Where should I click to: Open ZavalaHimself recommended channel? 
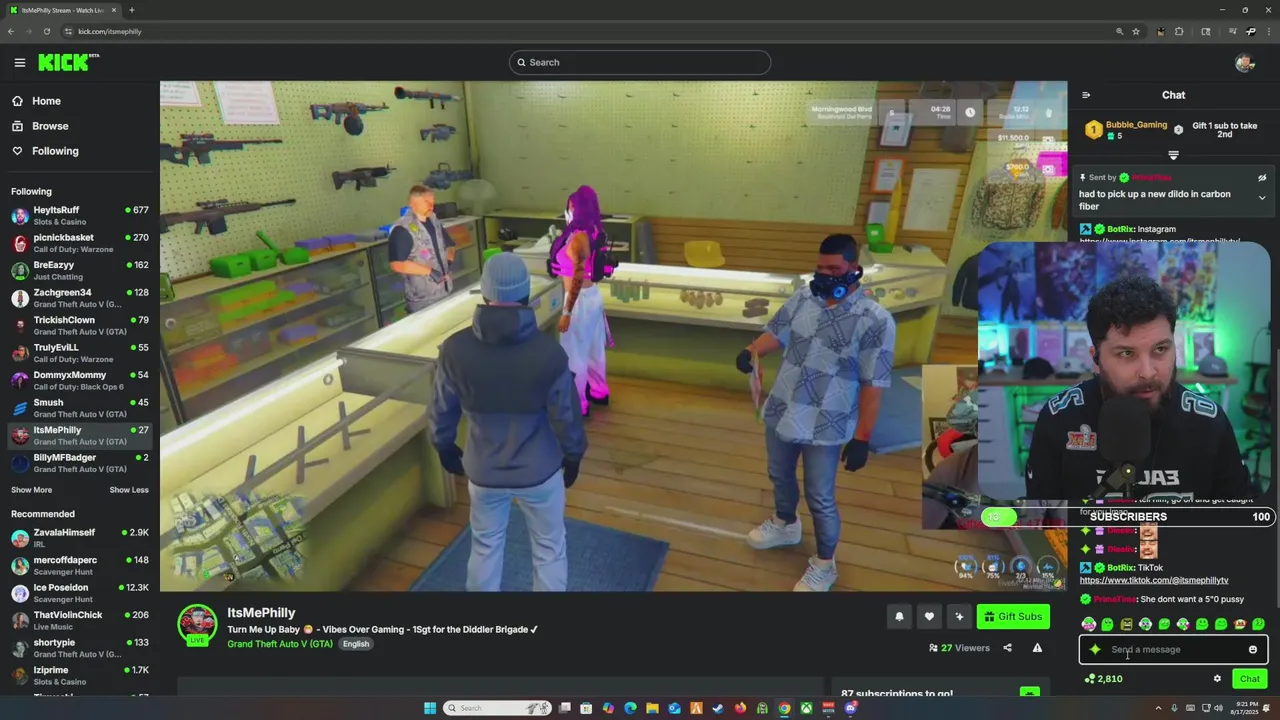(x=80, y=538)
